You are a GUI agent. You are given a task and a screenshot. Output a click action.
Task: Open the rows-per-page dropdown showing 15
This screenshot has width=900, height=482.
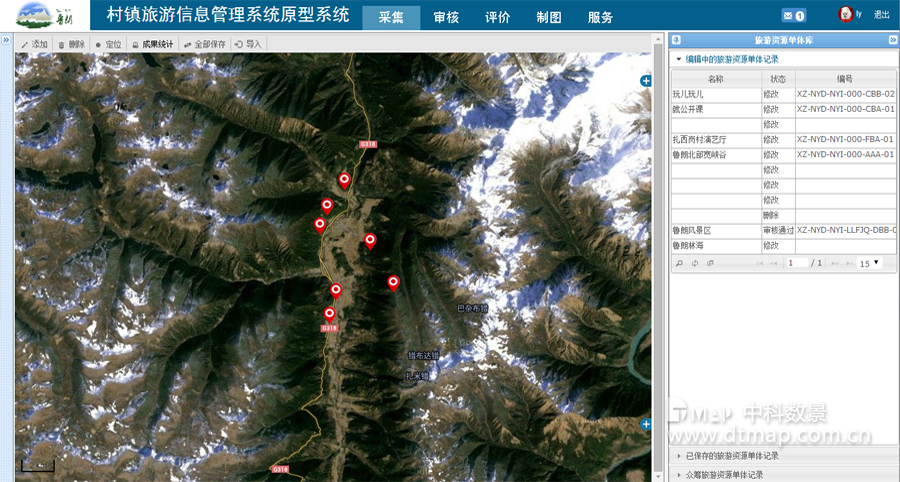870,263
